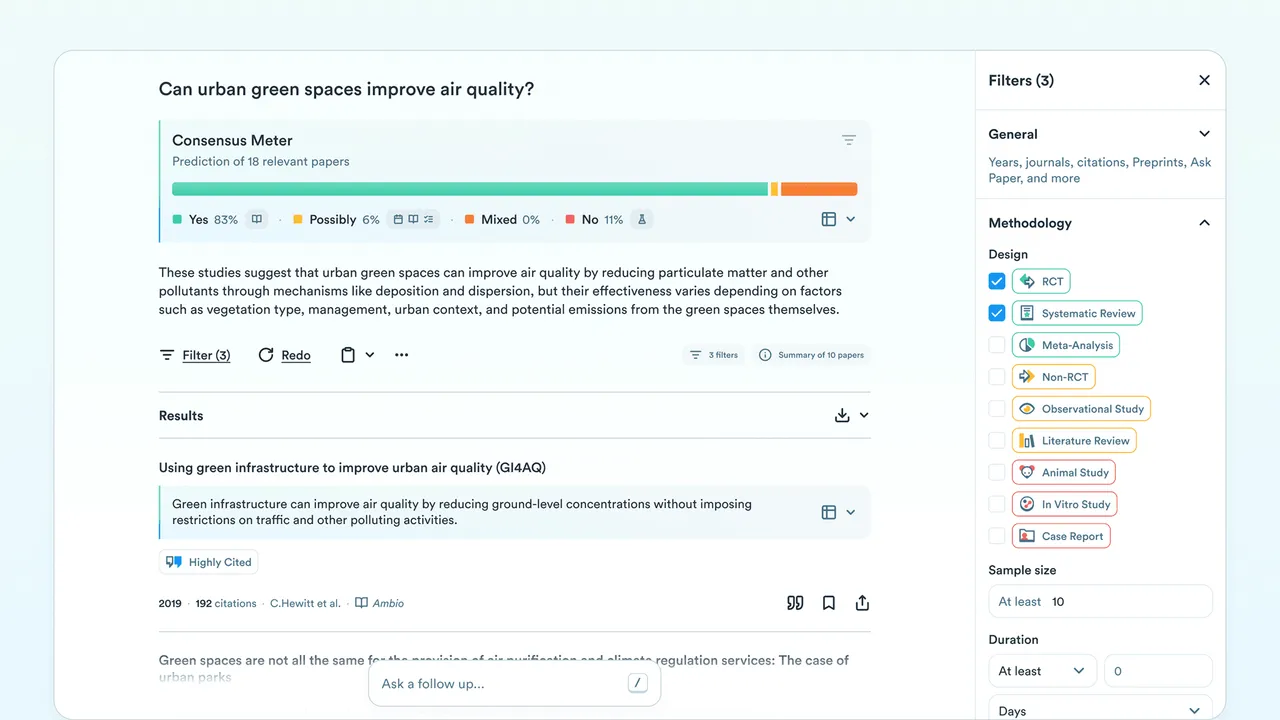This screenshot has height=720, width=1280.
Task: Click the Ambio journal link
Action: pyautogui.click(x=380, y=603)
